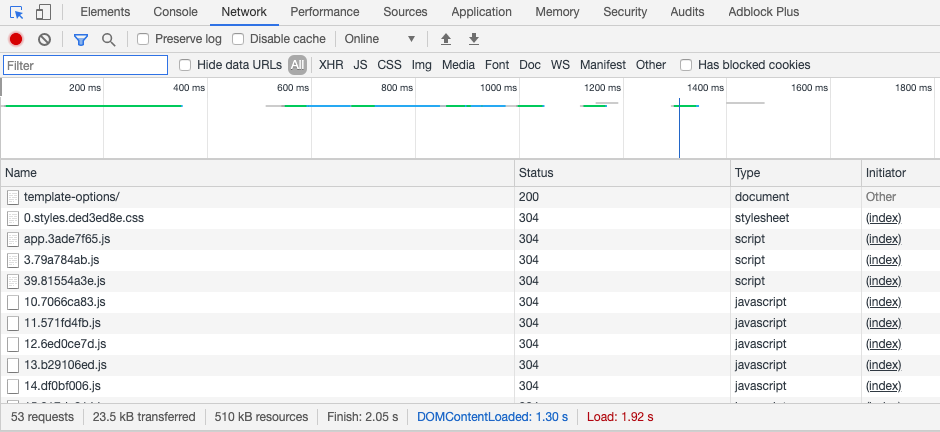Image resolution: width=940 pixels, height=432 pixels.
Task: Open the Adblock Plus tab
Action: coord(764,12)
